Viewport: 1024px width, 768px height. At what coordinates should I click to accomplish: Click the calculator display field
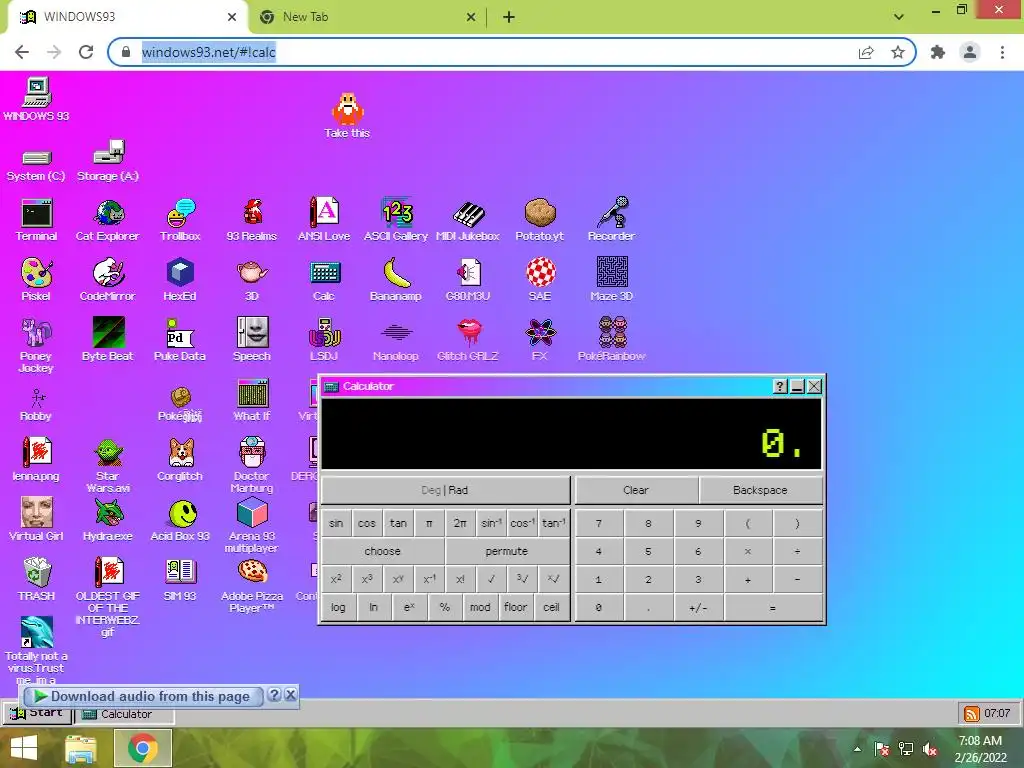[x=571, y=434]
